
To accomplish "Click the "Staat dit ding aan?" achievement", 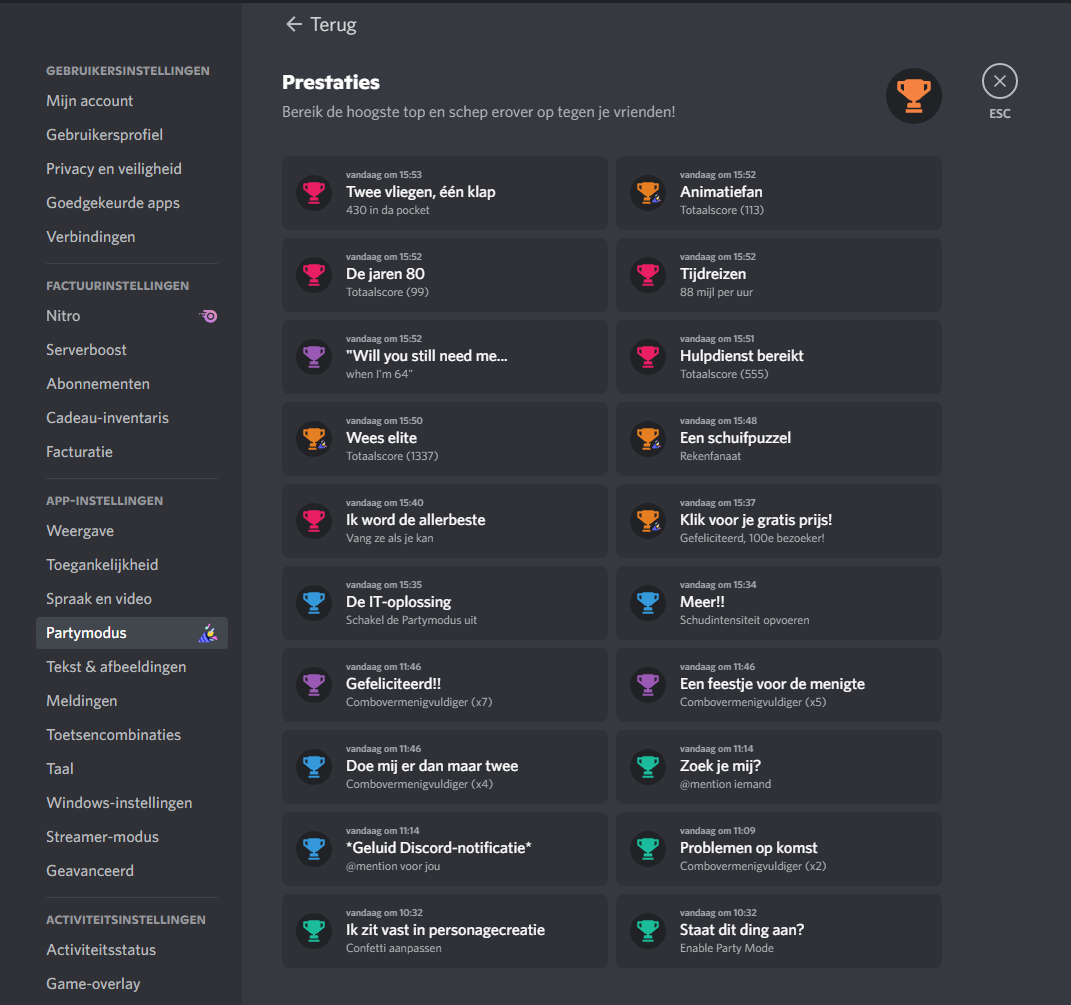I will click(x=778, y=930).
